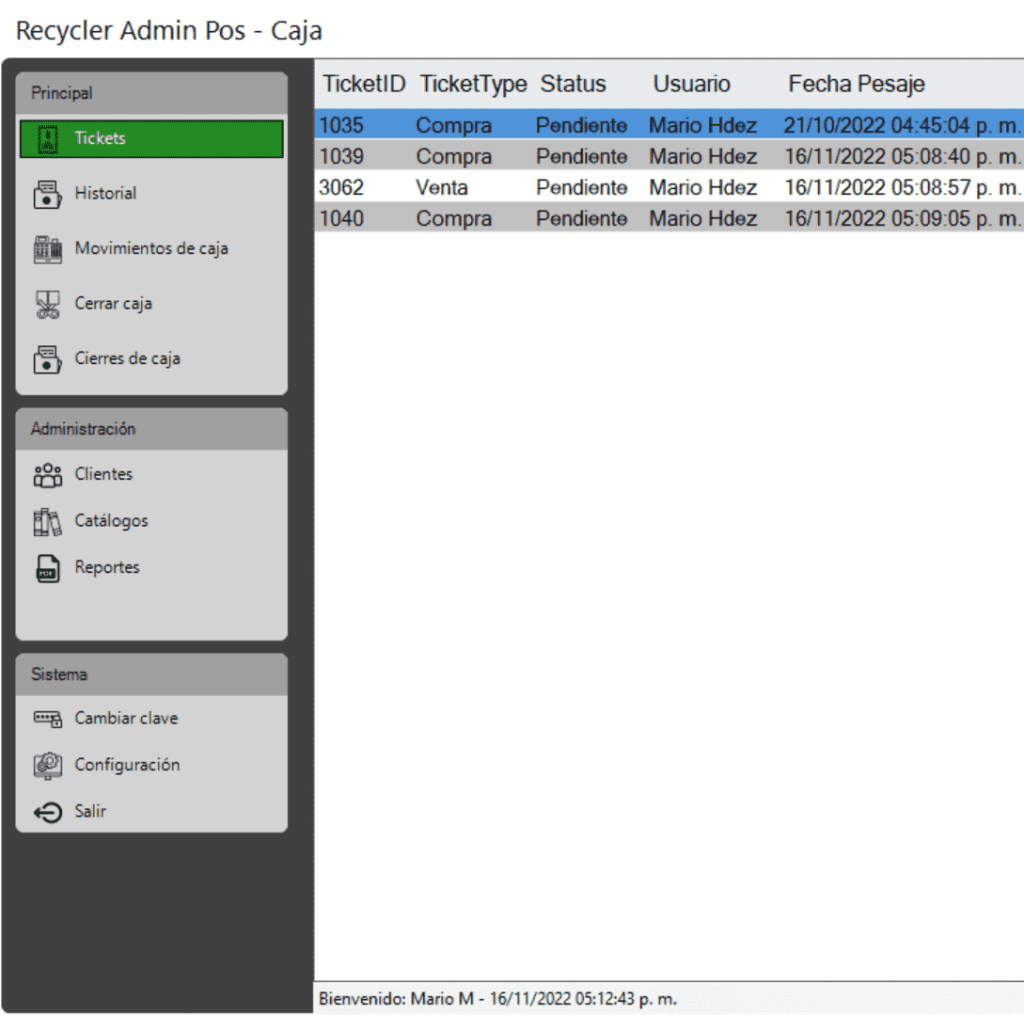Click the Catálogos books icon
Image resolution: width=1024 pixels, height=1015 pixels.
pyautogui.click(x=47, y=521)
